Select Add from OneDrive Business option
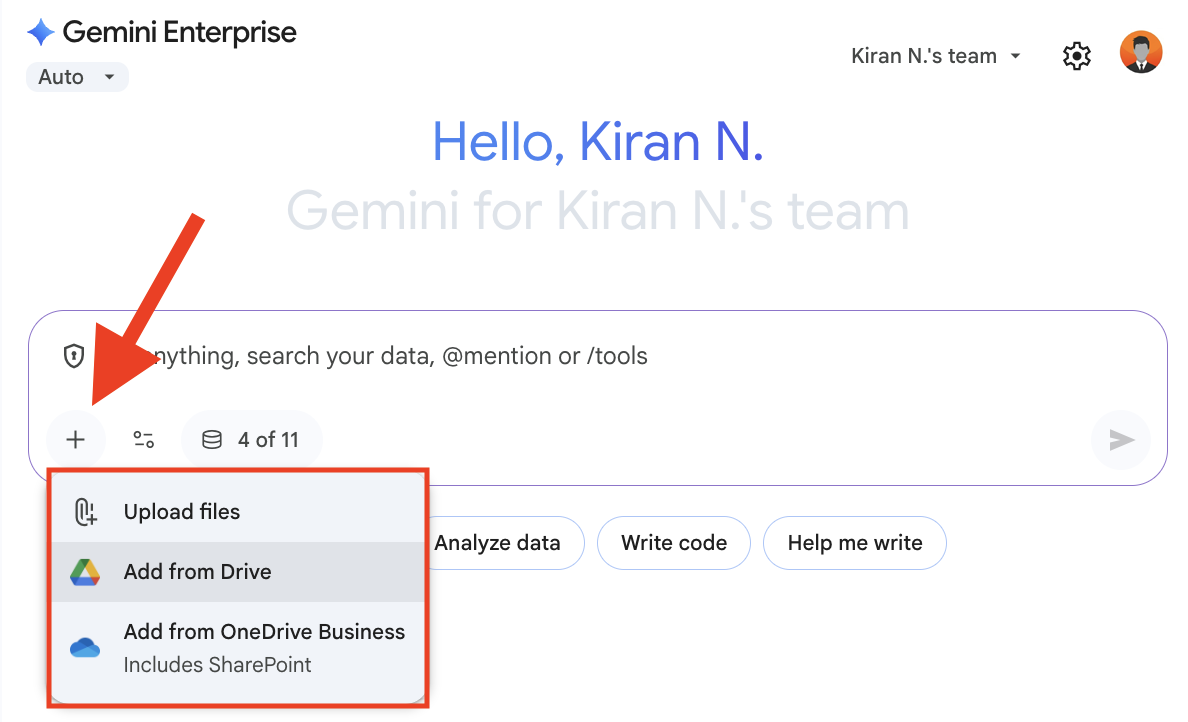 [x=238, y=648]
